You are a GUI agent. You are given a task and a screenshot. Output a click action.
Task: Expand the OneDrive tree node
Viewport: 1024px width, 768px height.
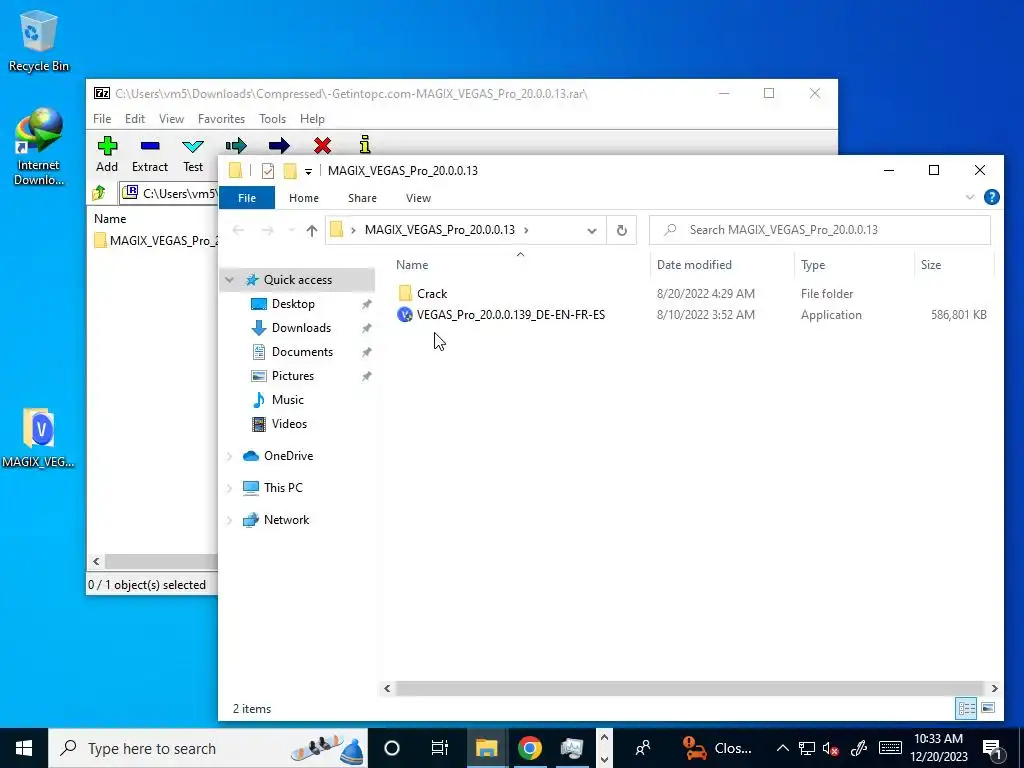[x=229, y=456]
